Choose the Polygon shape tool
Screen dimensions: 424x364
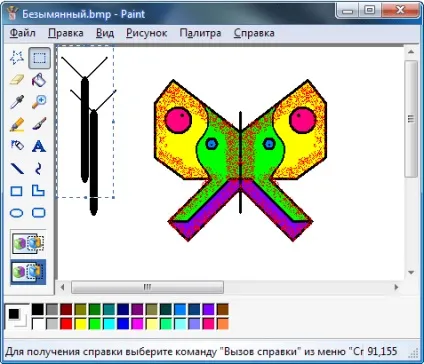(39, 191)
